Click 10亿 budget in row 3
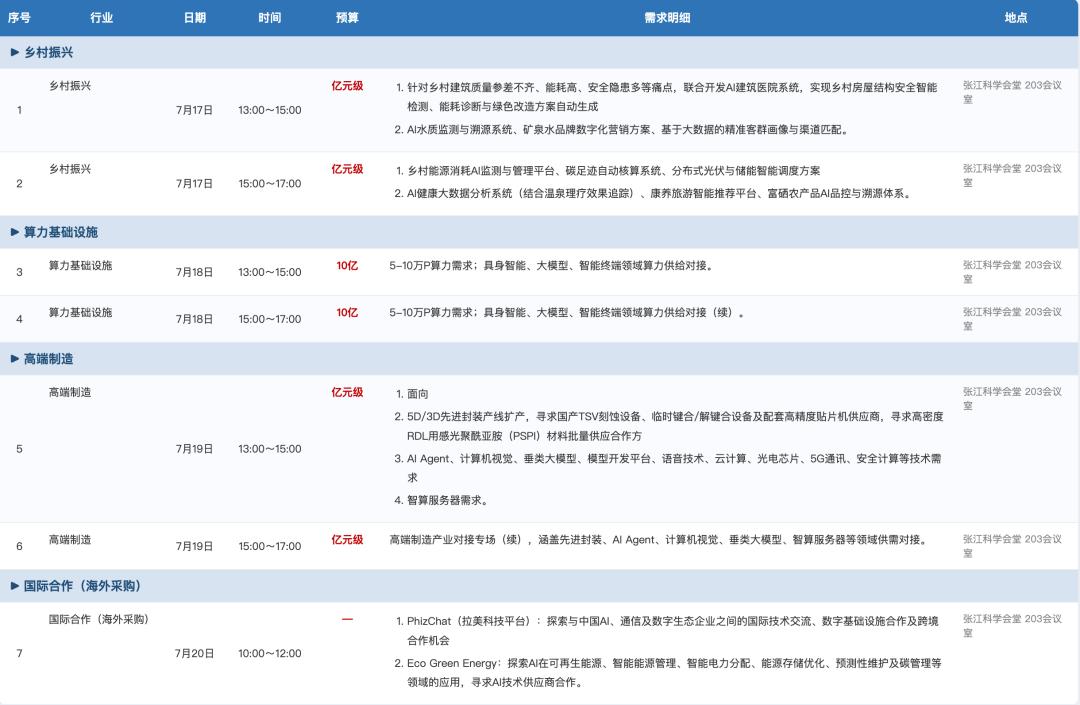Viewport: 1080px width, 705px height. tap(347, 266)
